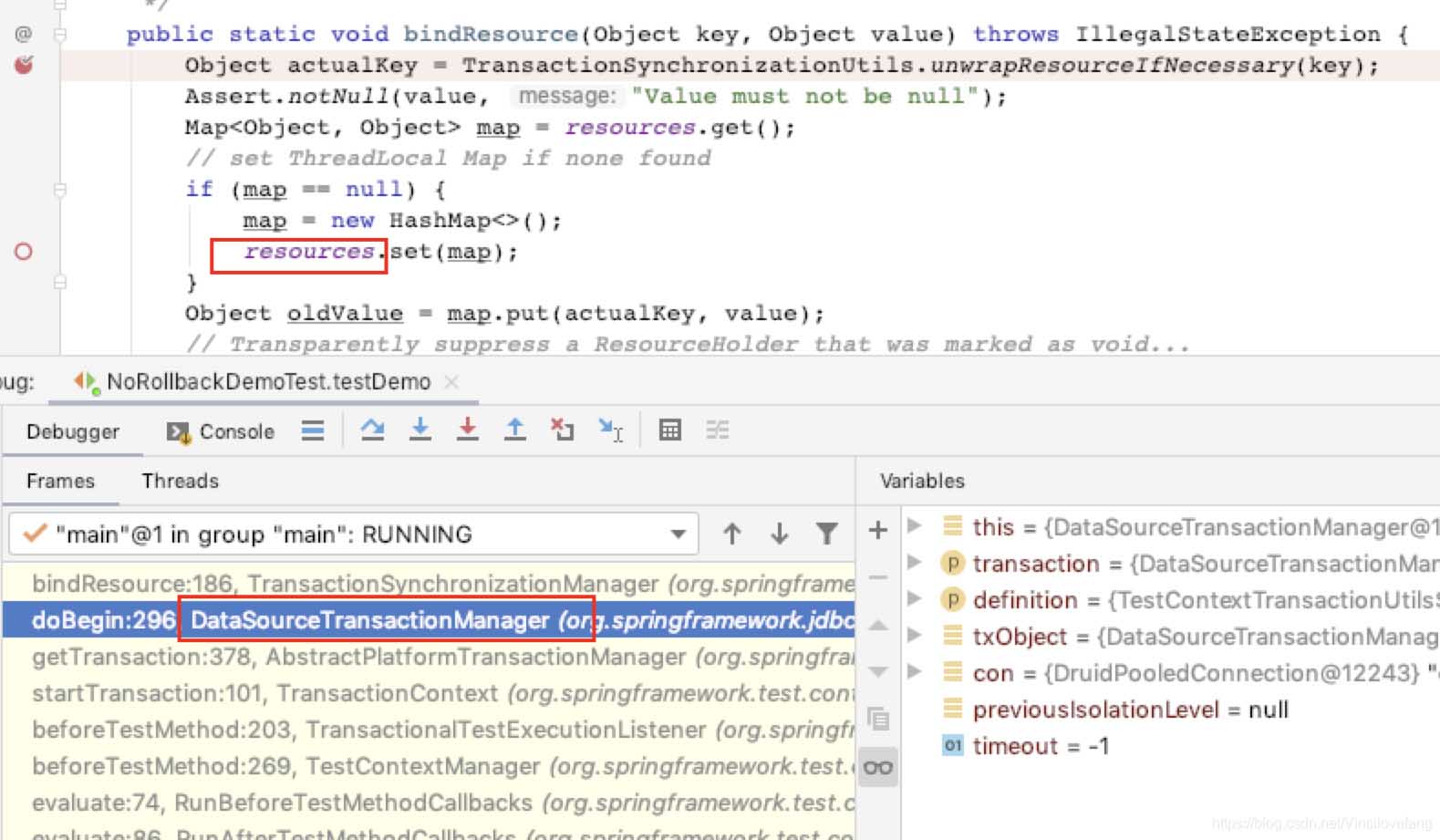The width and height of the screenshot is (1440, 840).
Task: Click the move watch down triangle icon
Action: [878, 672]
